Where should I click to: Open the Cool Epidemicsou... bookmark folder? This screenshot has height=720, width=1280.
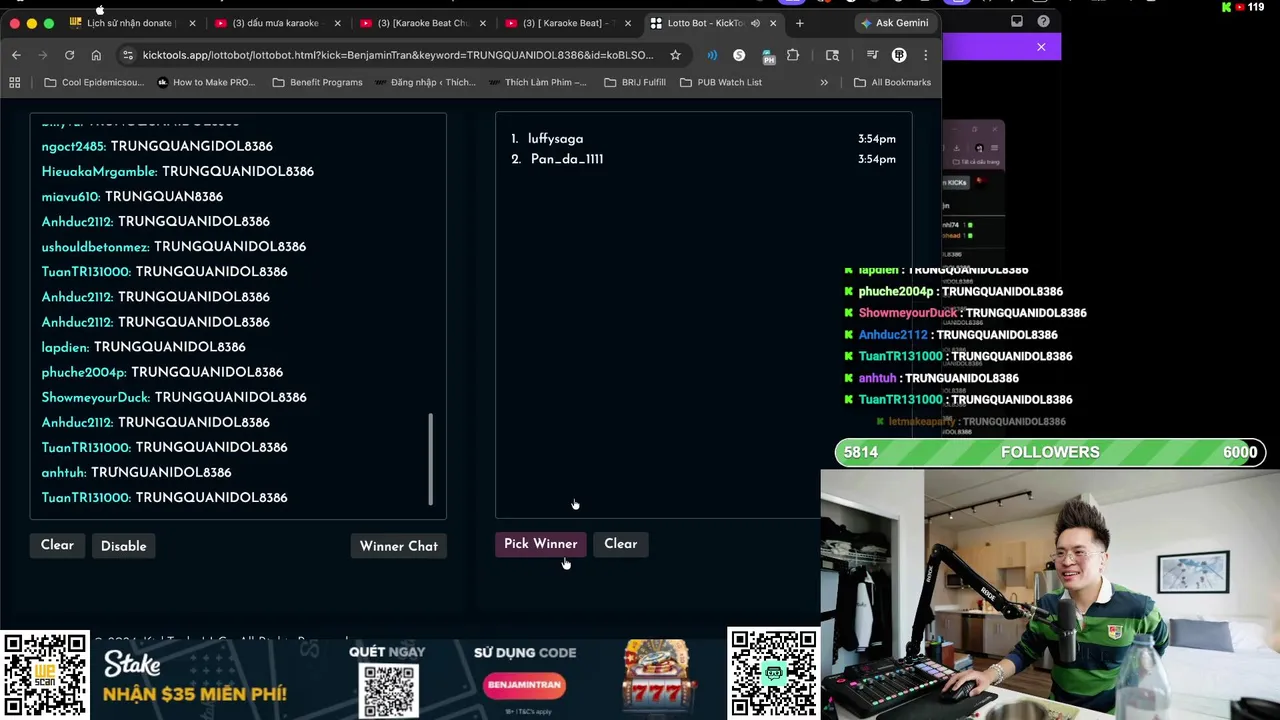tap(94, 82)
